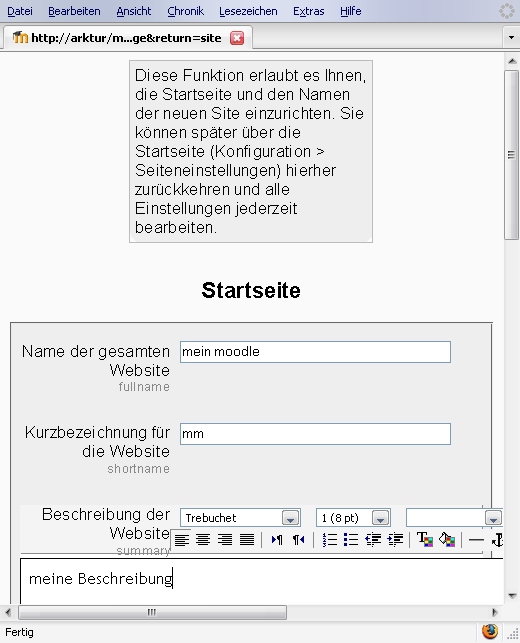Click the scroll left arrow
This screenshot has height=643, width=520.
pos(8,612)
